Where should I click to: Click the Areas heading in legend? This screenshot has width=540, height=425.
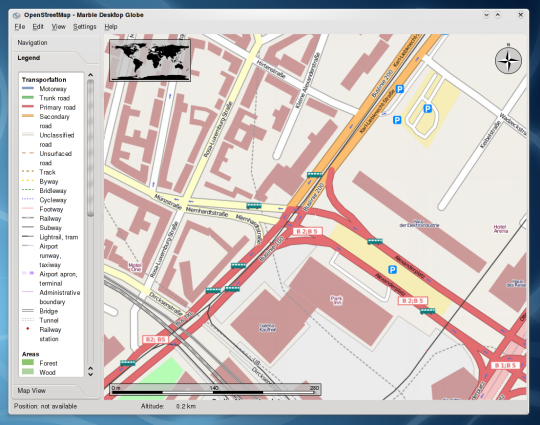coord(31,354)
